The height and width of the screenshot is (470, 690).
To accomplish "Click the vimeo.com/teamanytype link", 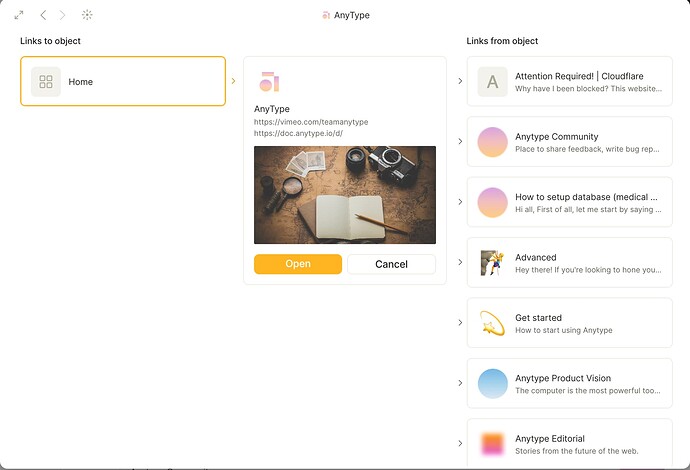I will [x=311, y=122].
